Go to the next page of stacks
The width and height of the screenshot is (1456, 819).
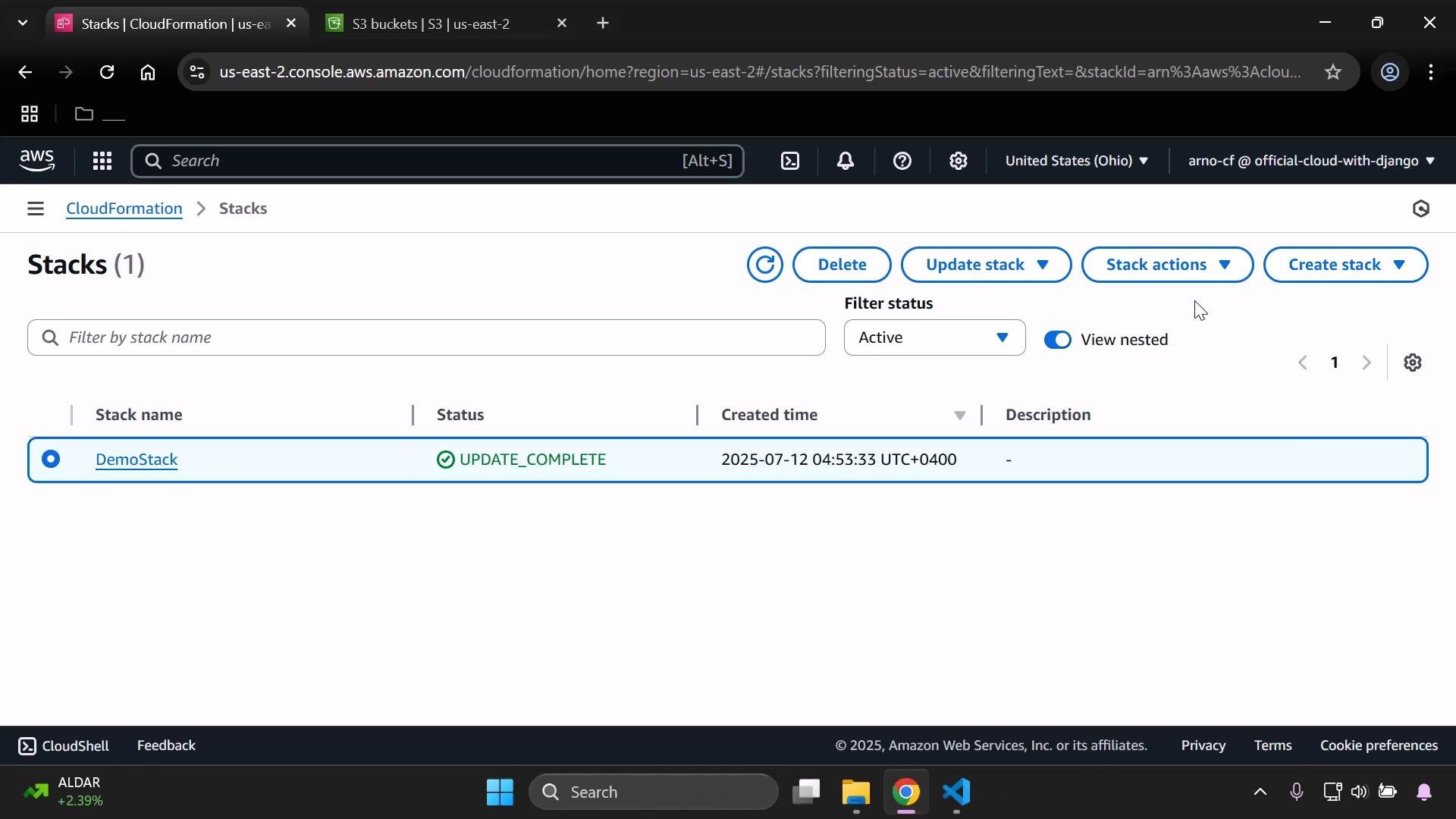1367,362
